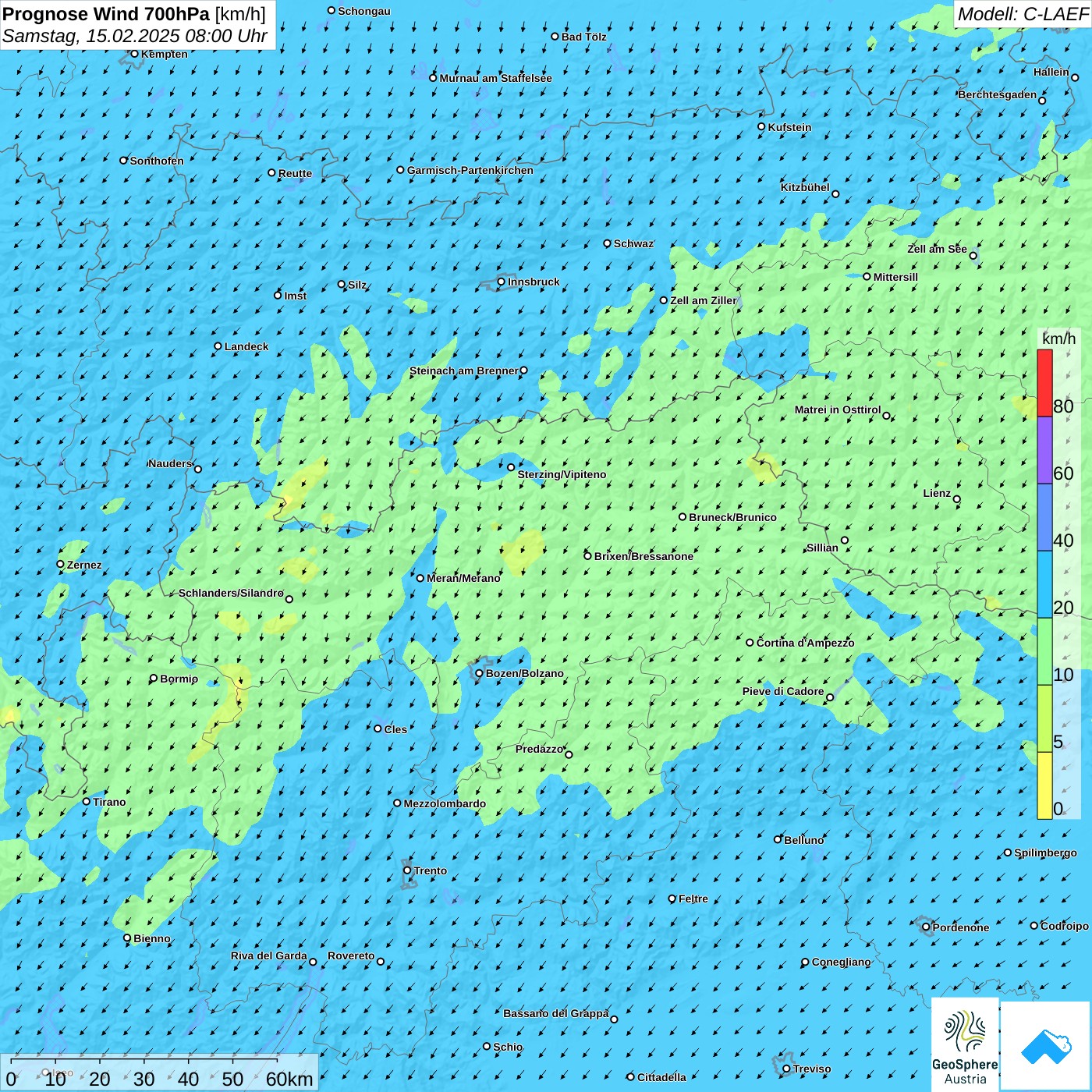This screenshot has width=1092, height=1092.
Task: Select the yellow 0 km/h legend color
Action: coord(1044,785)
